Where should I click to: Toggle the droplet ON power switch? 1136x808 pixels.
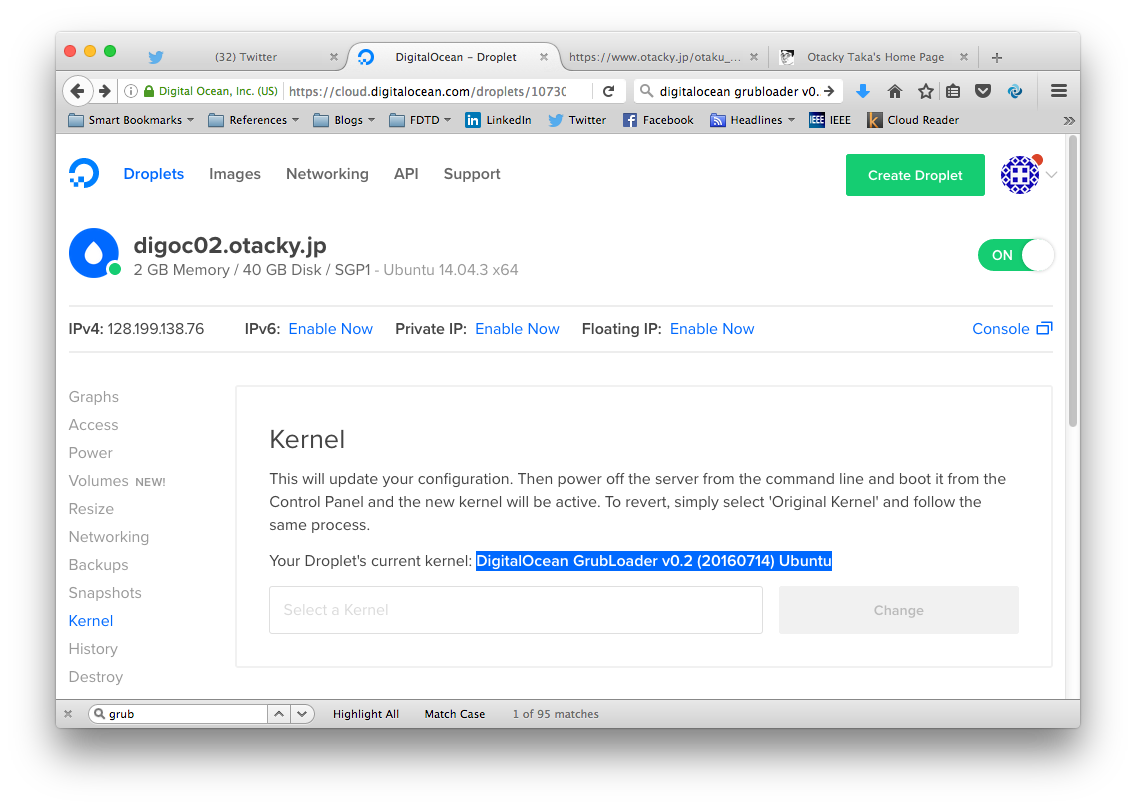pyautogui.click(x=1016, y=255)
